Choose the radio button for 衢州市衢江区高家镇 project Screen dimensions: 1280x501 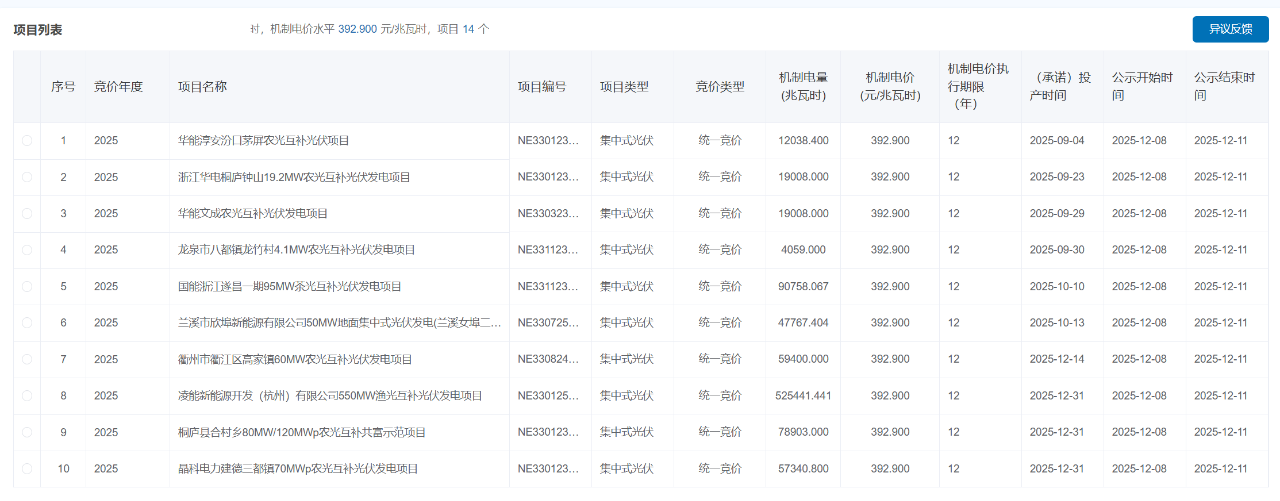26,359
